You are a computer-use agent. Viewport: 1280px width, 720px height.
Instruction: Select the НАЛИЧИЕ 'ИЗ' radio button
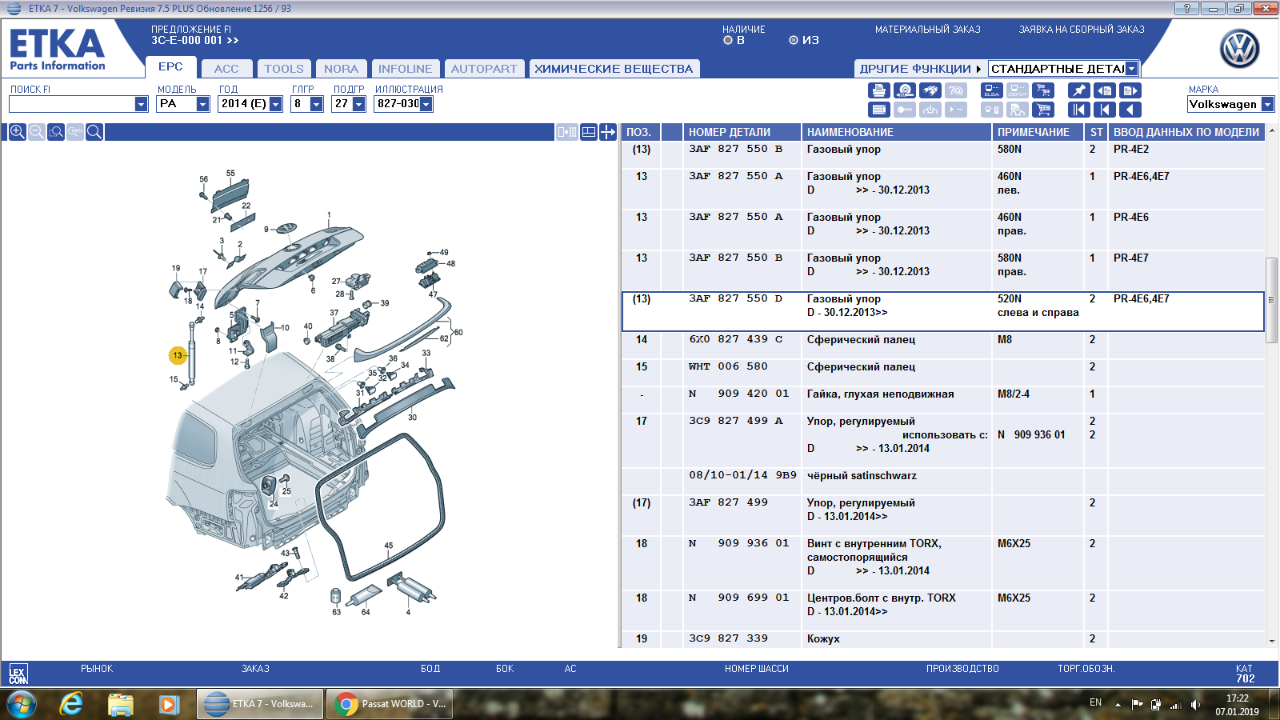coord(793,41)
